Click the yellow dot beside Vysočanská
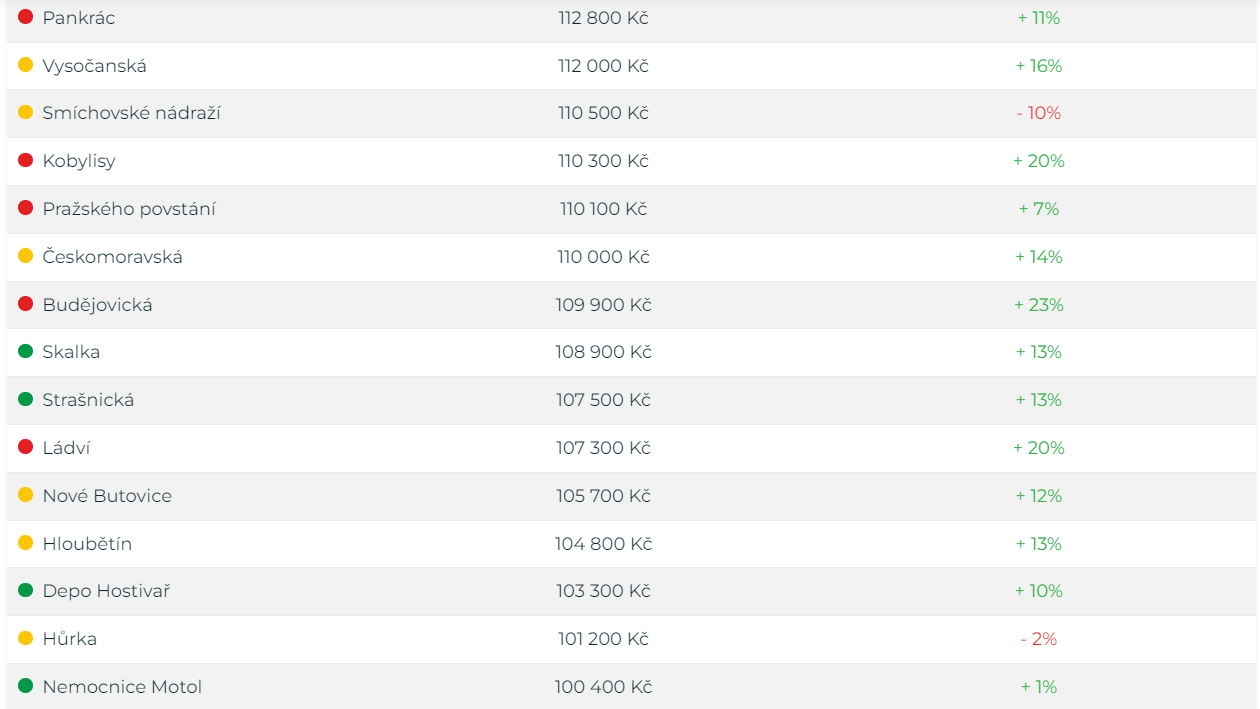 pos(26,65)
